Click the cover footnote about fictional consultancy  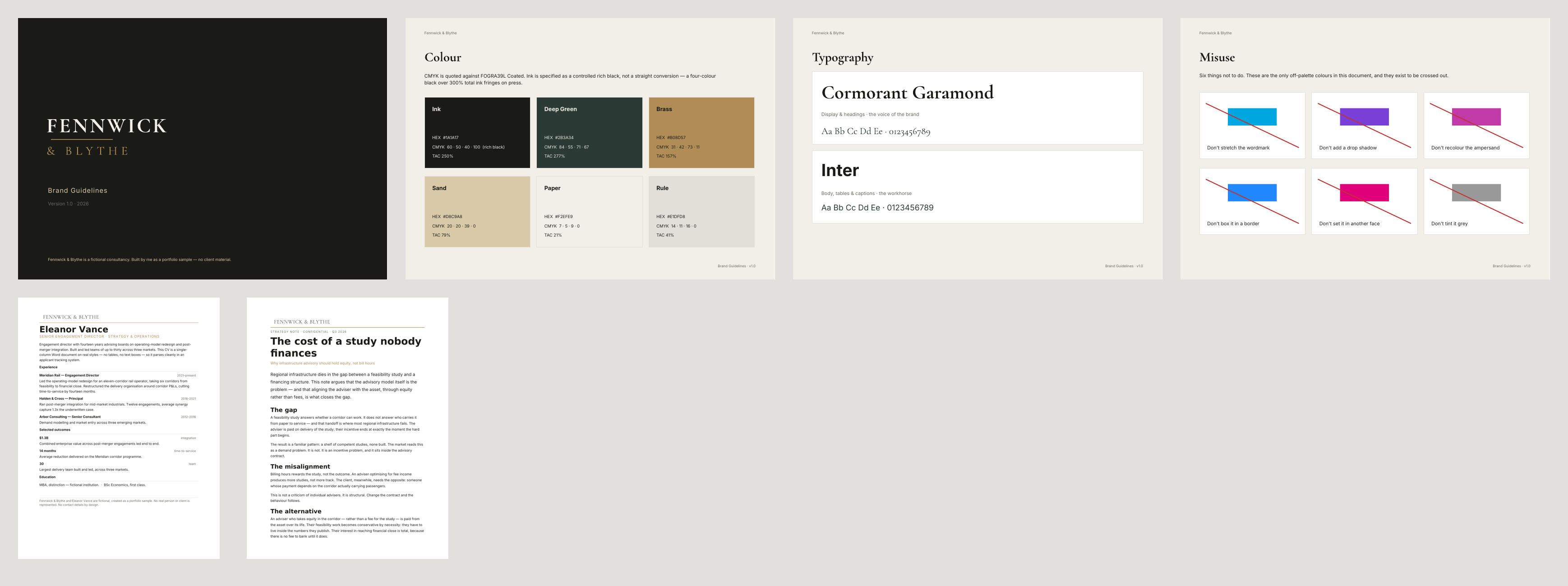[x=139, y=260]
